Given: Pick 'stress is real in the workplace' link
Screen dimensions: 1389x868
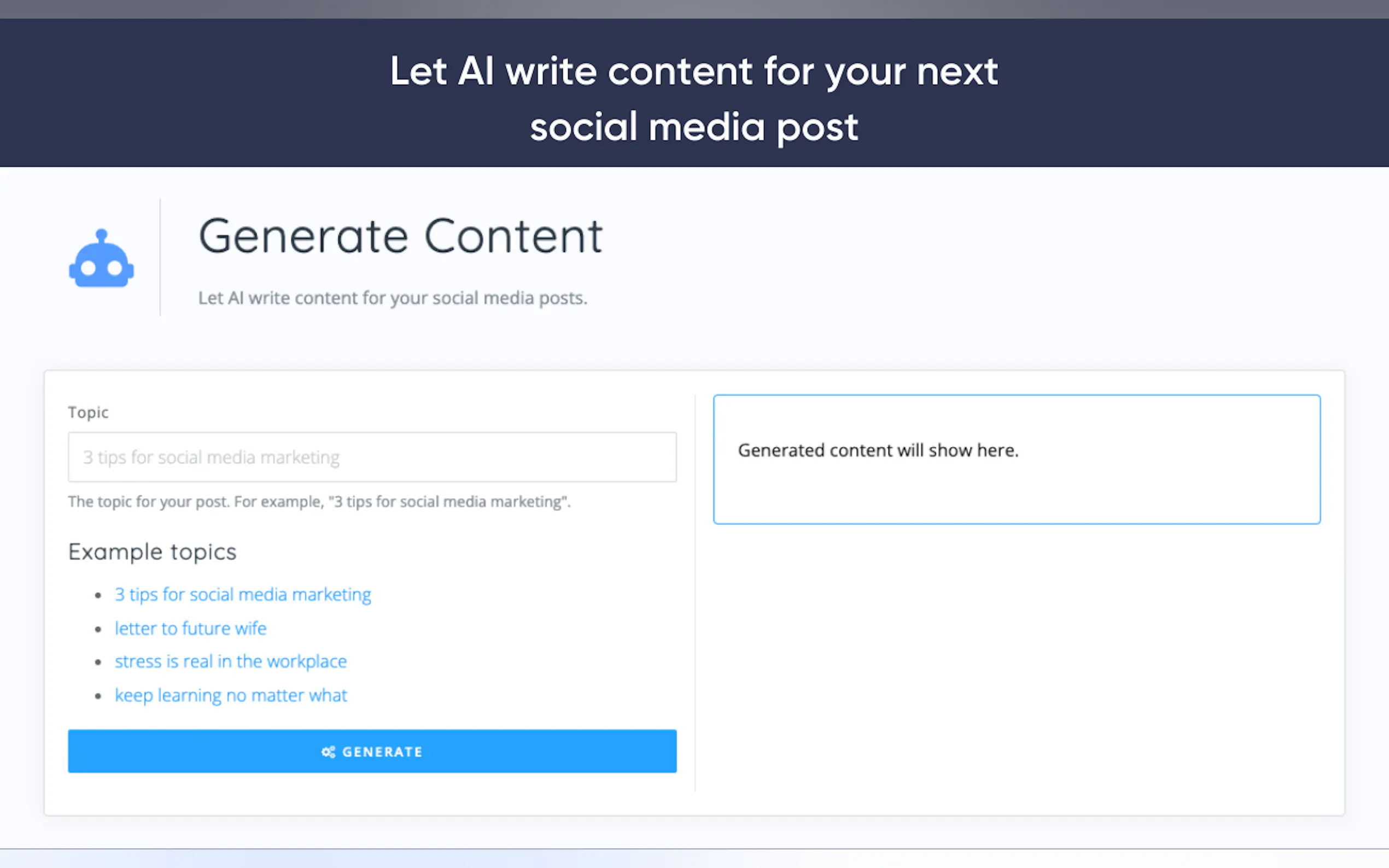Looking at the screenshot, I should pyautogui.click(x=231, y=661).
